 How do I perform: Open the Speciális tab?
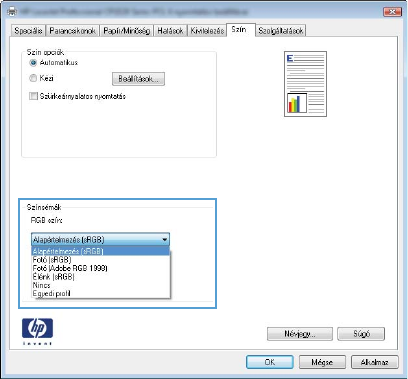click(x=28, y=31)
